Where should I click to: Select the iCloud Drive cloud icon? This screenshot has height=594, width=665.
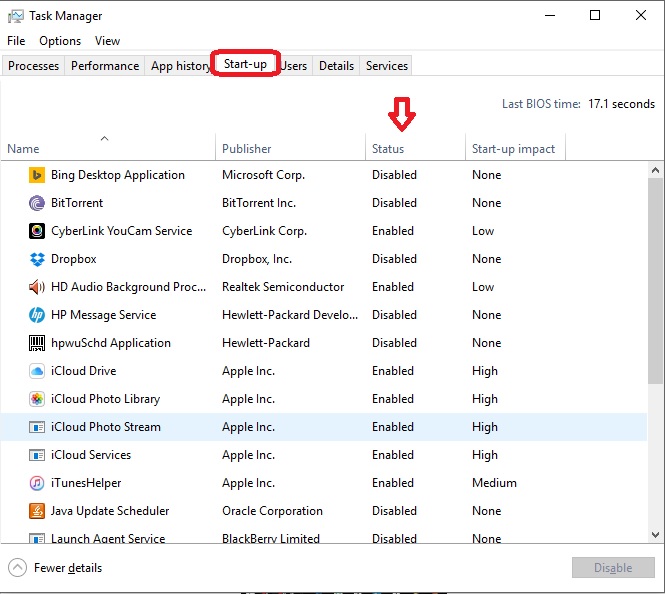[x=37, y=371]
